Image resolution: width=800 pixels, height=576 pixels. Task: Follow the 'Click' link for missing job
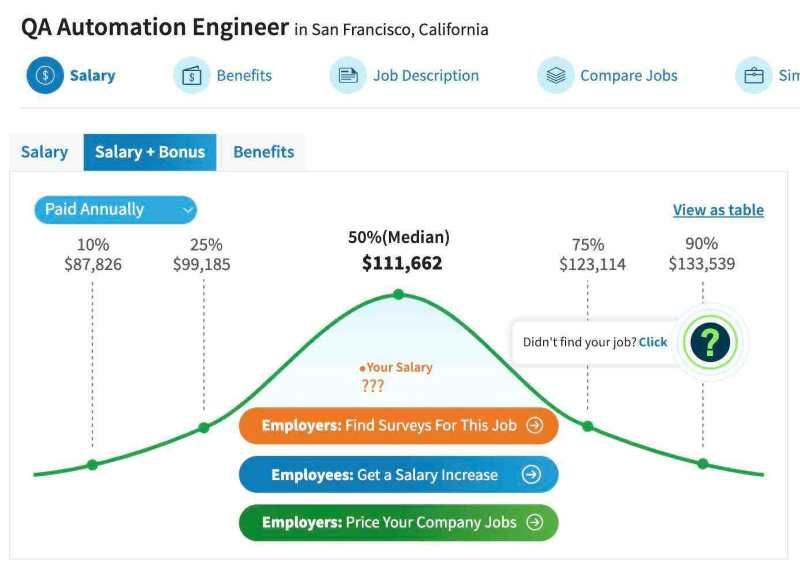pos(653,342)
